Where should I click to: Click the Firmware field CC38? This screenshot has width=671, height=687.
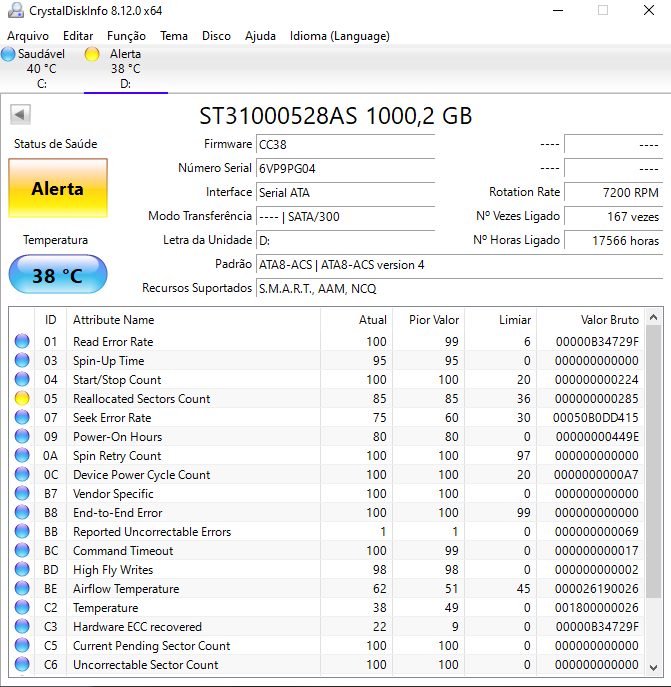pos(345,144)
